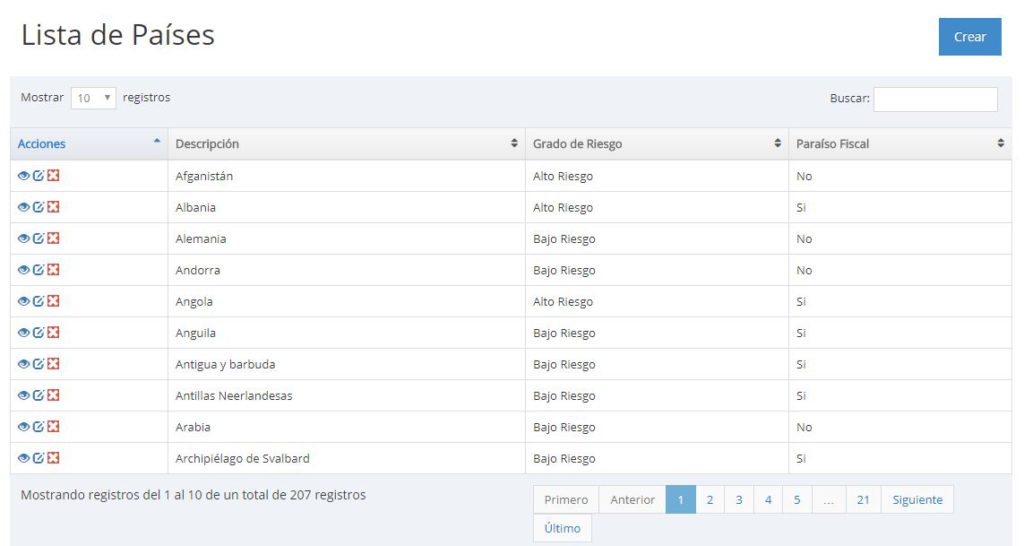This screenshot has width=1024, height=546.
Task: Delete the Albania record
Action: coord(54,207)
